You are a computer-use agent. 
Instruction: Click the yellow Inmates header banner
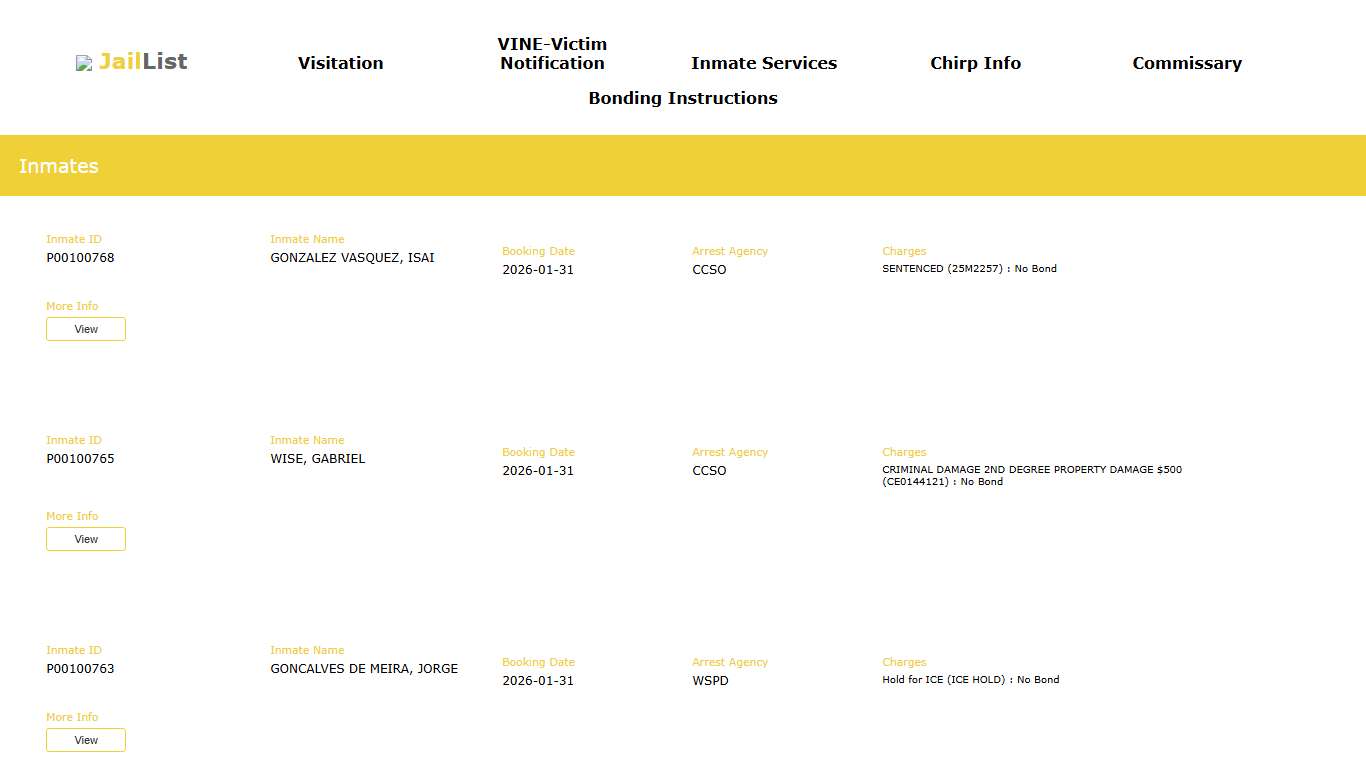tap(683, 166)
